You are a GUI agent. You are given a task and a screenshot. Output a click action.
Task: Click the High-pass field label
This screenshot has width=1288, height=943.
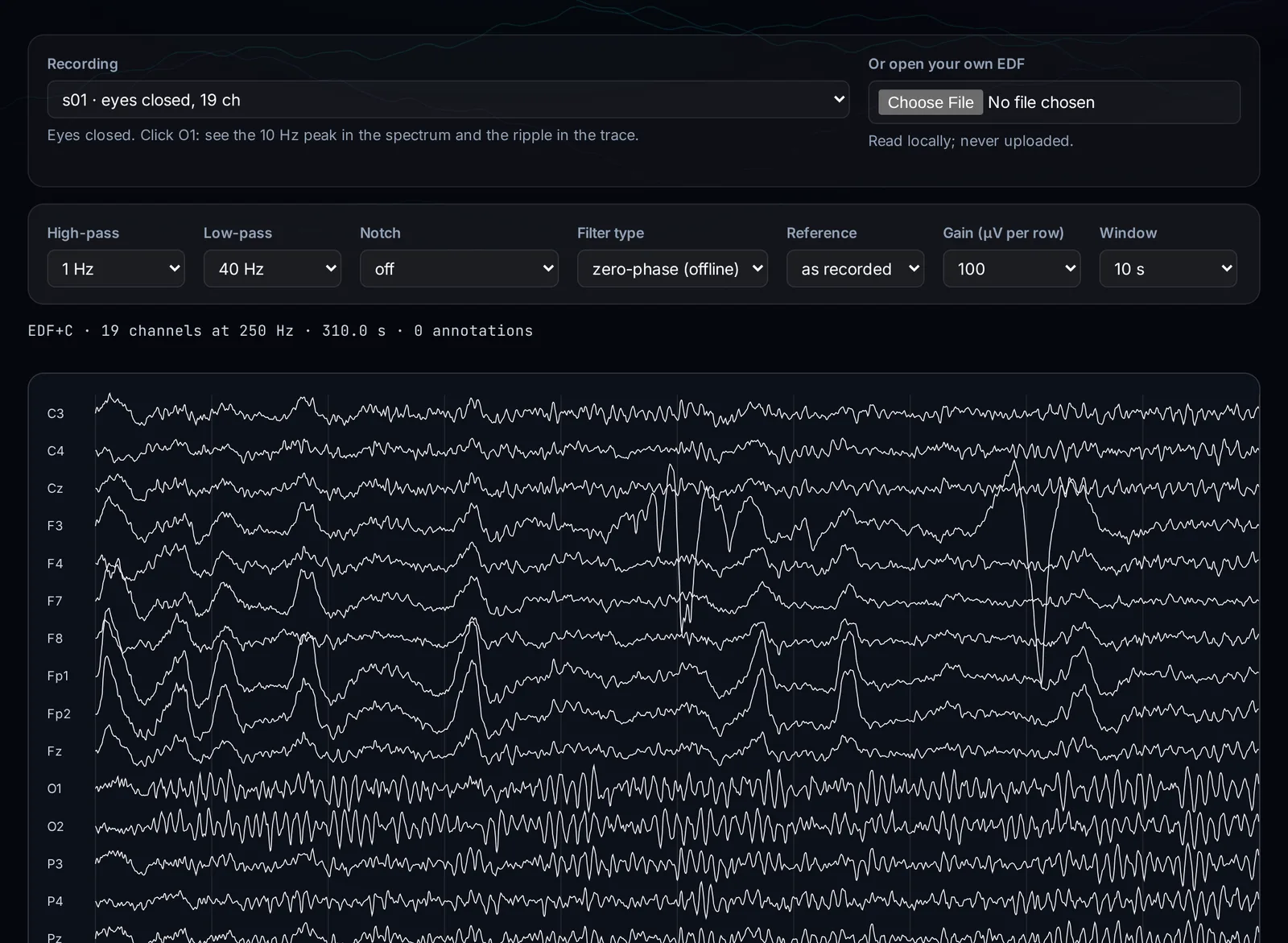pyautogui.click(x=83, y=233)
